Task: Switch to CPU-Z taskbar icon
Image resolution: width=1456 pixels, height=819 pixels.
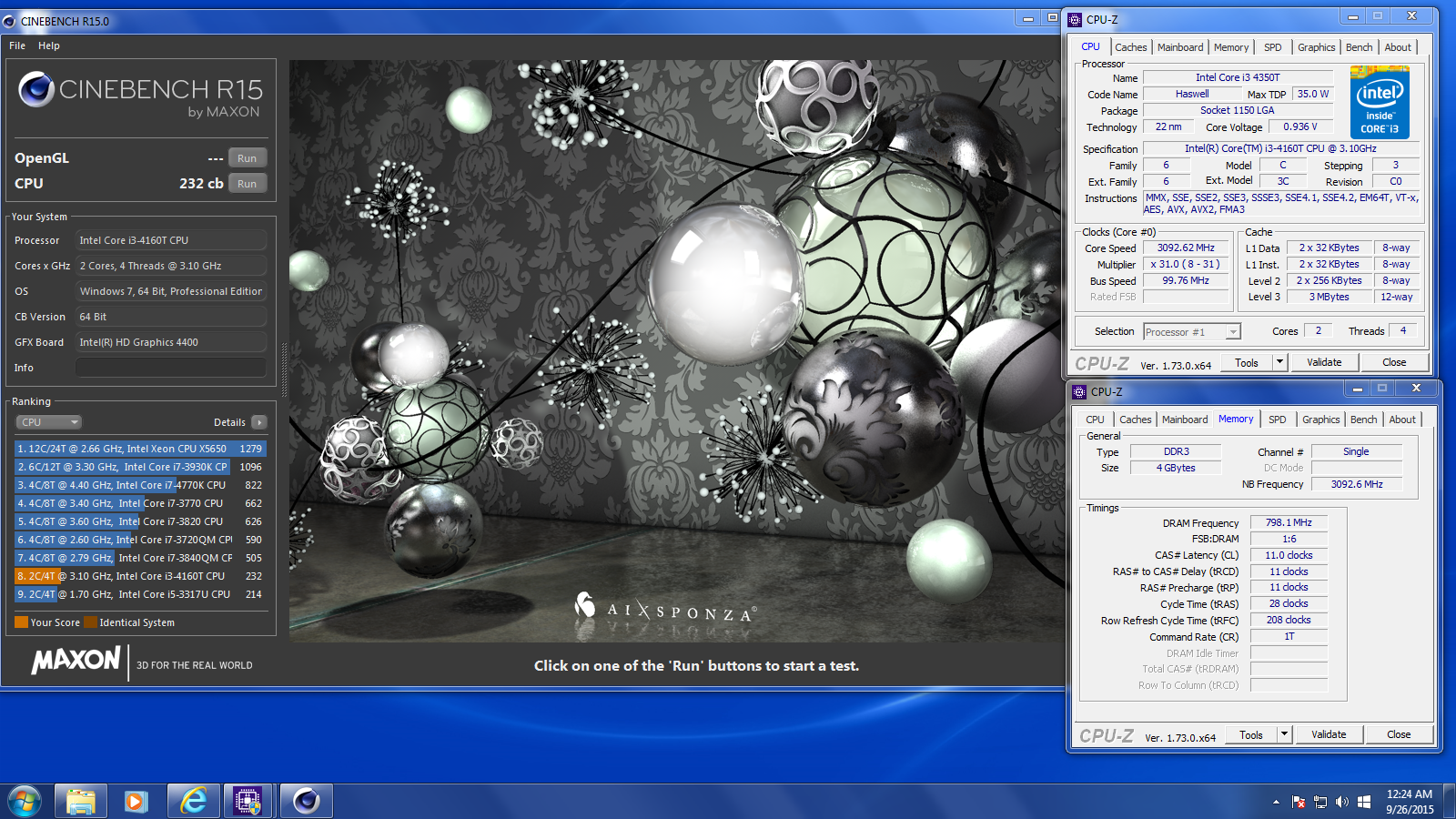Action: (248, 801)
